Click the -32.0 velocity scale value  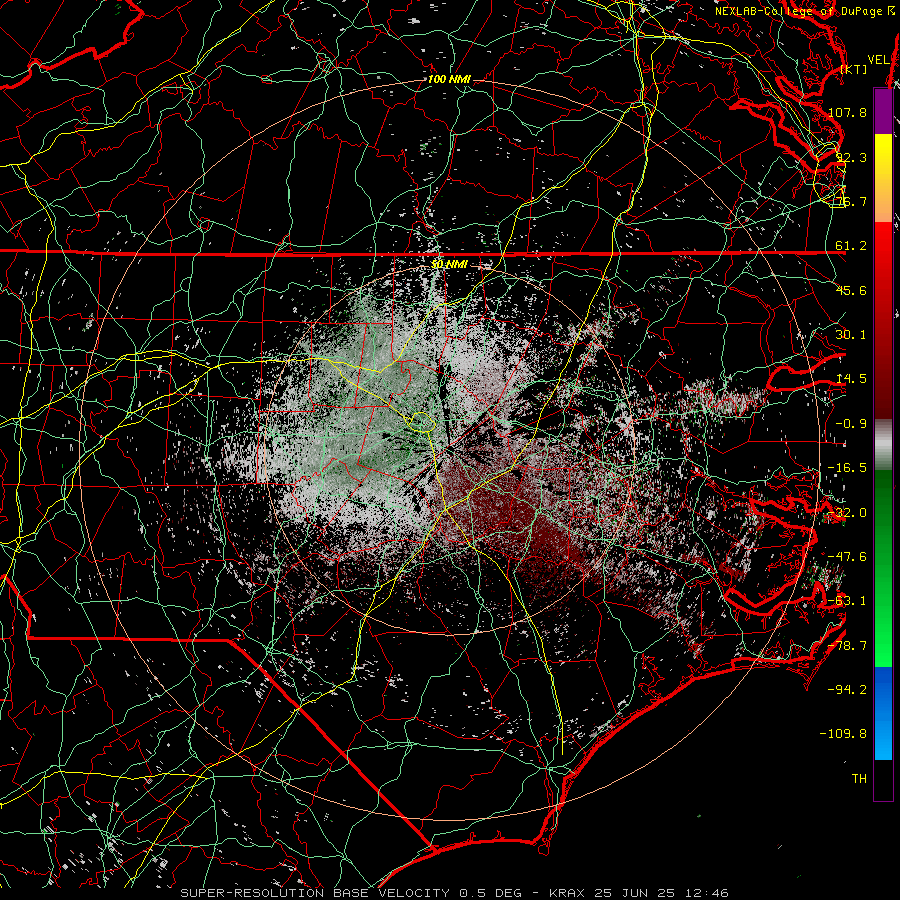click(847, 513)
